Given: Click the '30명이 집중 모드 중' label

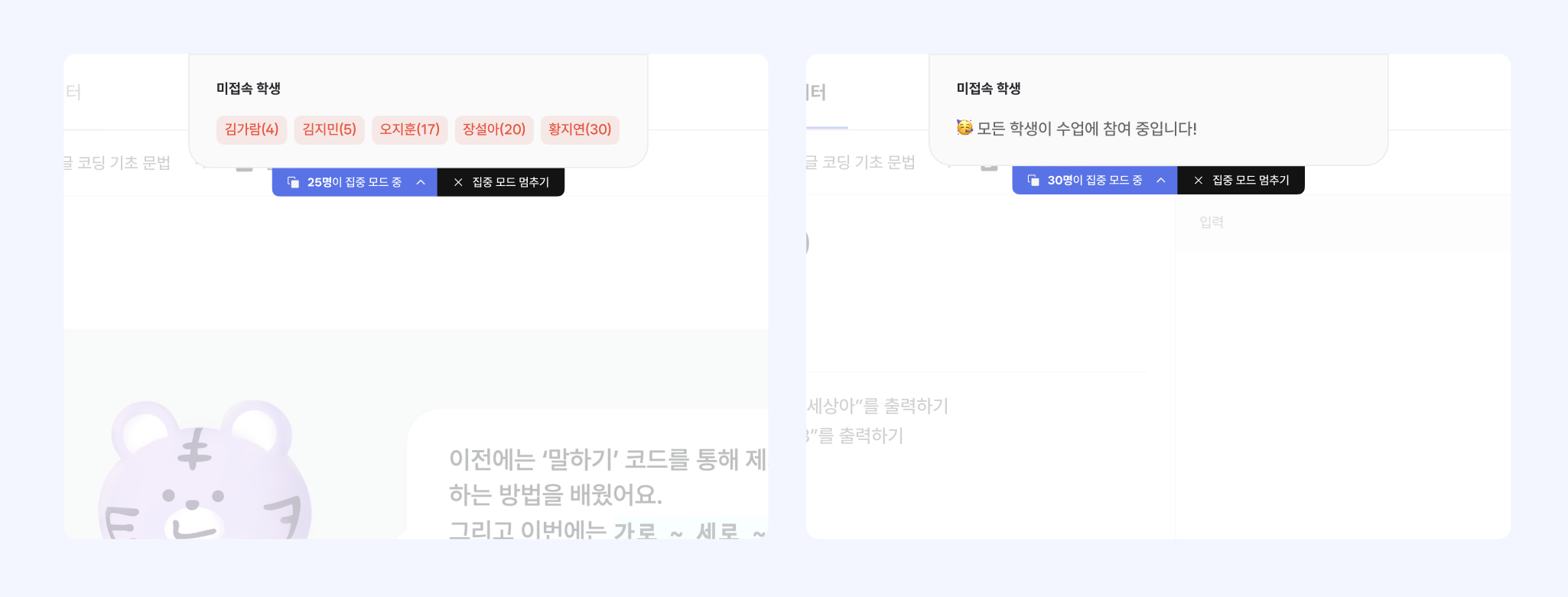Looking at the screenshot, I should [1095, 180].
